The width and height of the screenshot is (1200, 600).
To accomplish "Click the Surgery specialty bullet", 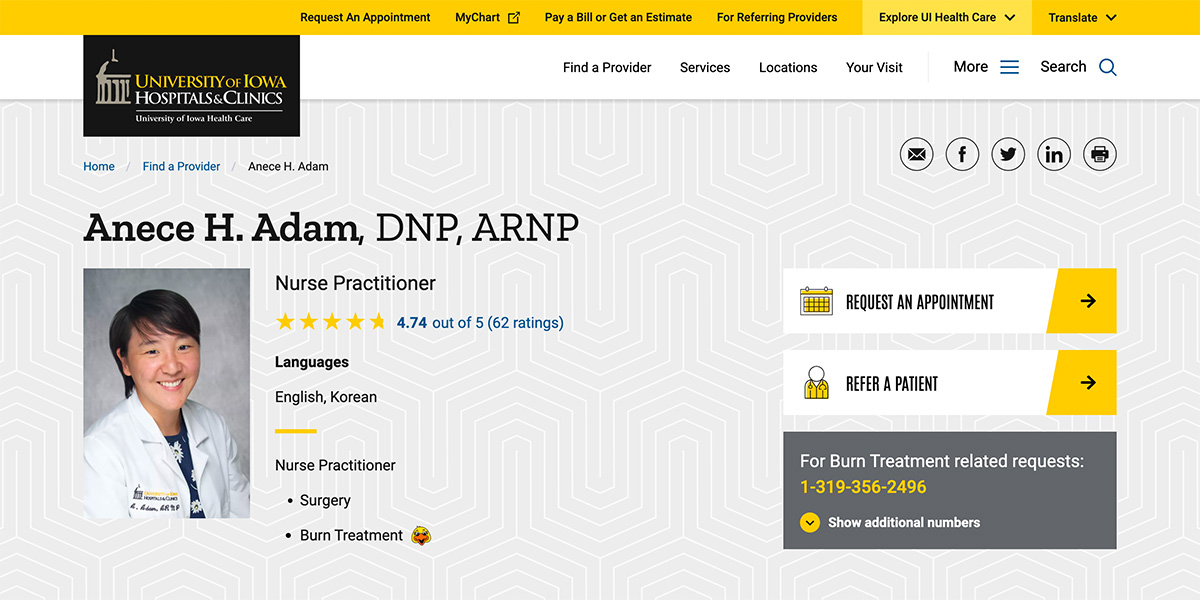I will [325, 500].
